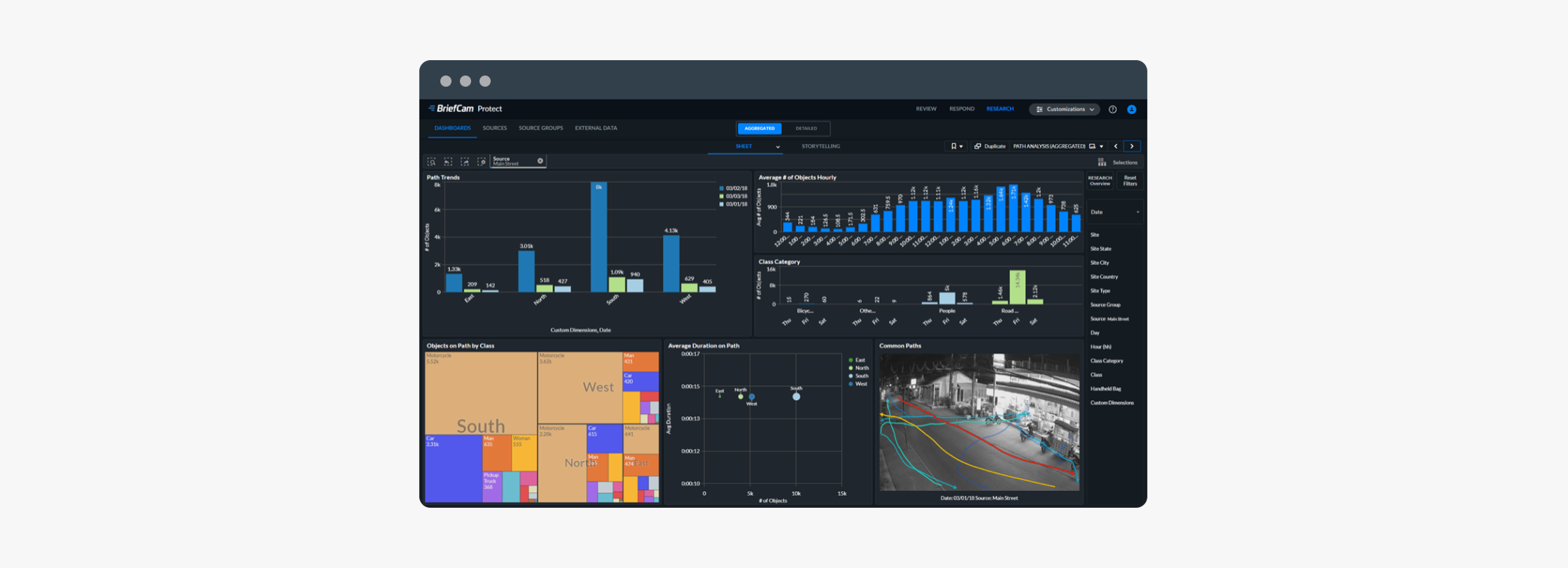This screenshot has height=568, width=1568.
Task: Open the user profile avatar
Action: (x=1131, y=109)
